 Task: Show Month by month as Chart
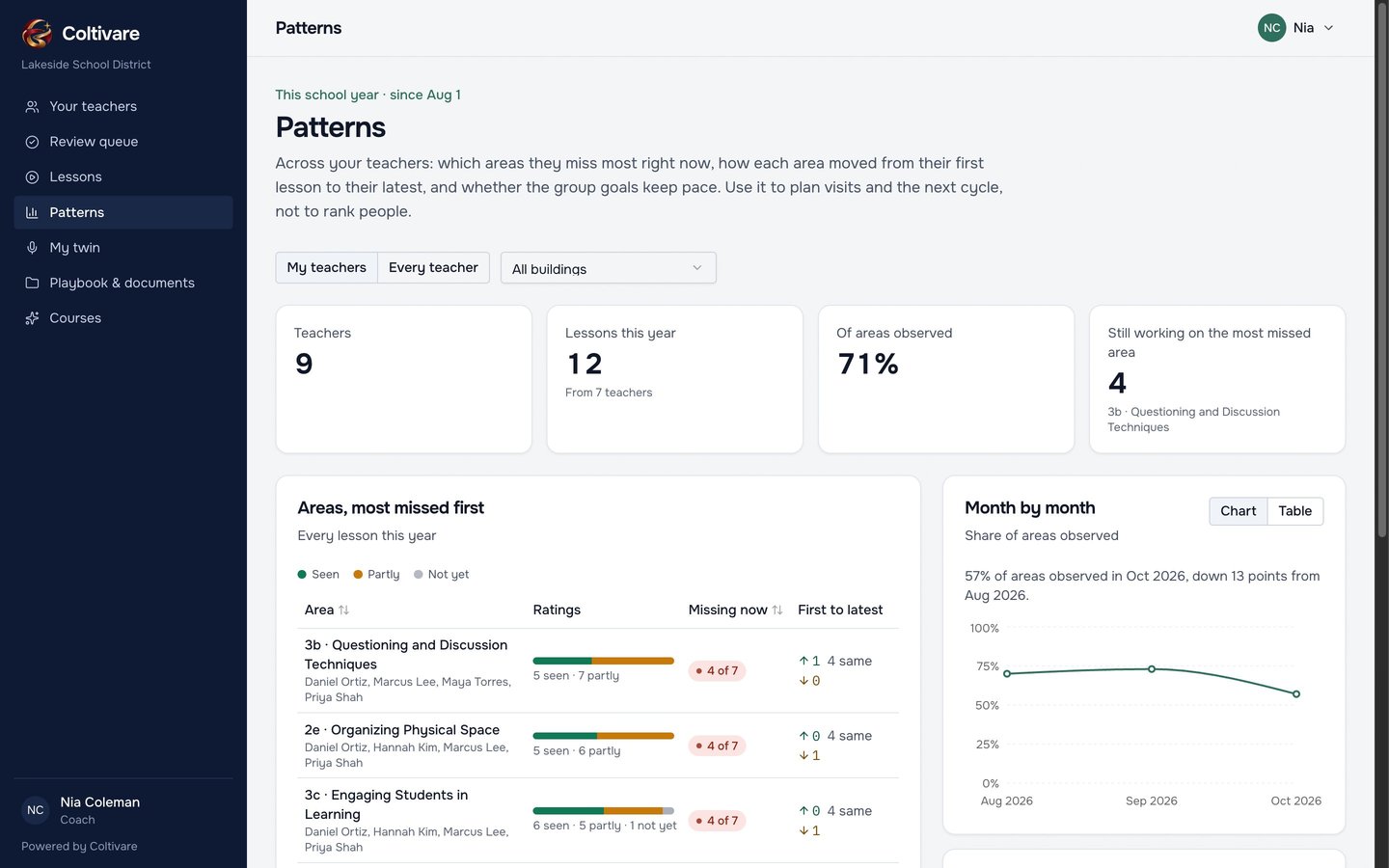pos(1238,511)
